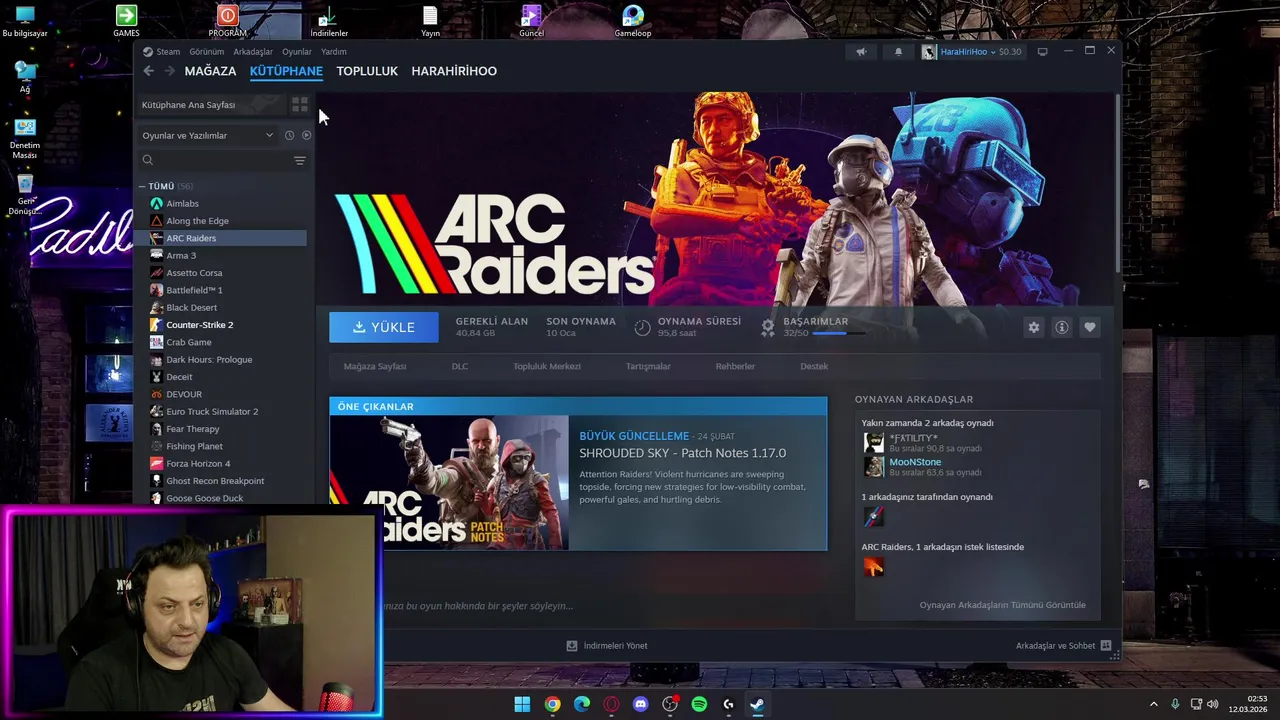Screen dimensions: 1280x720
Task: Add ARC Raiders to favorites heart
Action: coord(1090,327)
